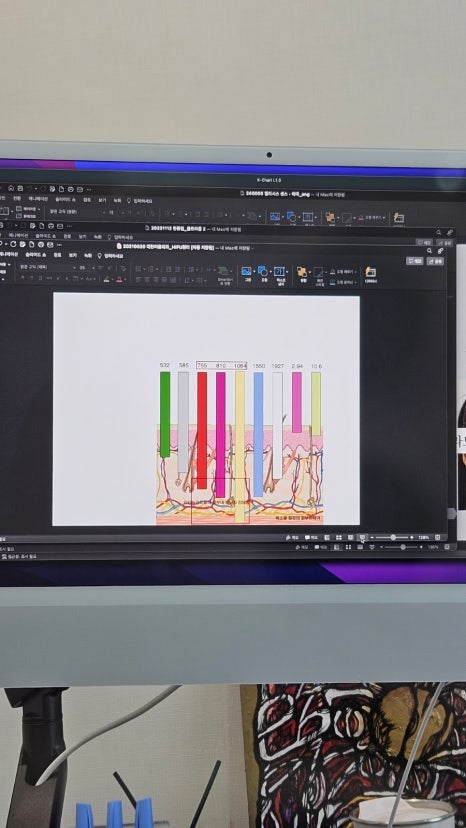Click the Picture insert icon in ribbon
The image size is (466, 828).
[x=246, y=271]
